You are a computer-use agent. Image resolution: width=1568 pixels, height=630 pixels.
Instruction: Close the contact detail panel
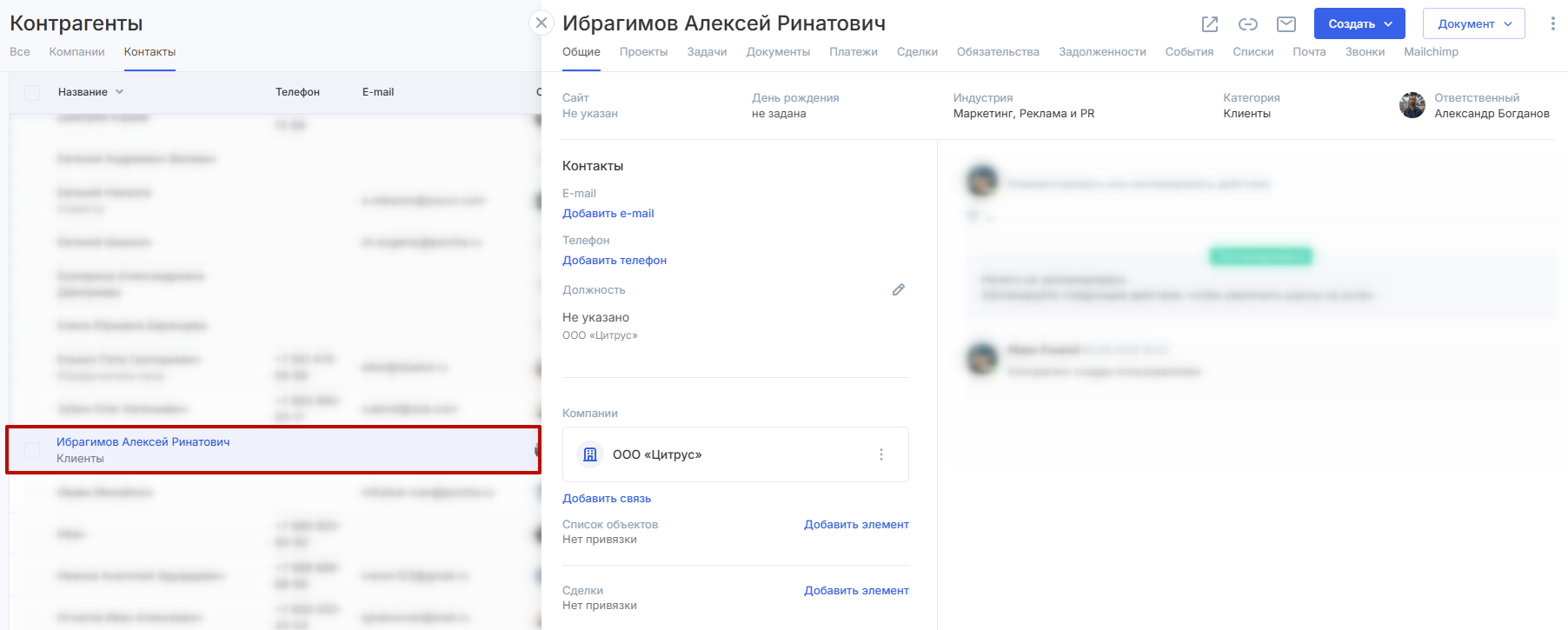click(x=541, y=23)
